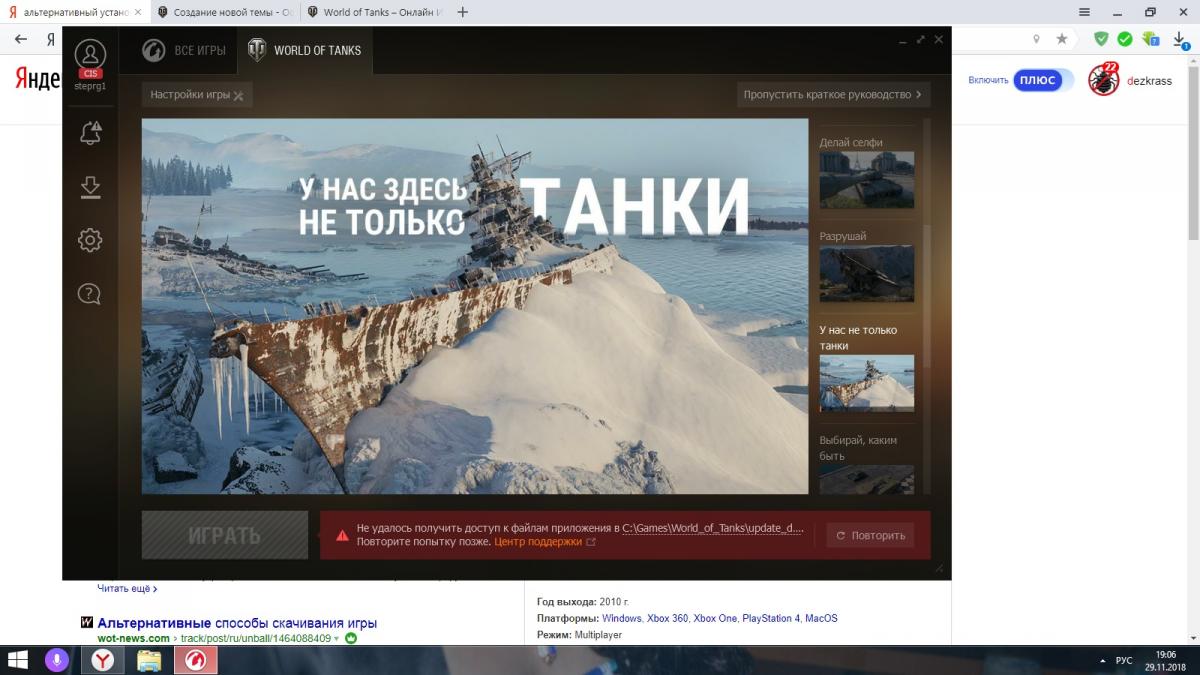Click the Повторить retry button

tap(870, 535)
